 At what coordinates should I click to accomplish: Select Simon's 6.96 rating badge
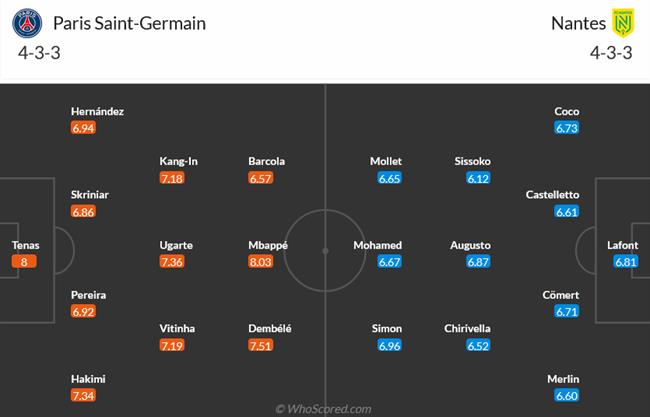pyautogui.click(x=388, y=346)
